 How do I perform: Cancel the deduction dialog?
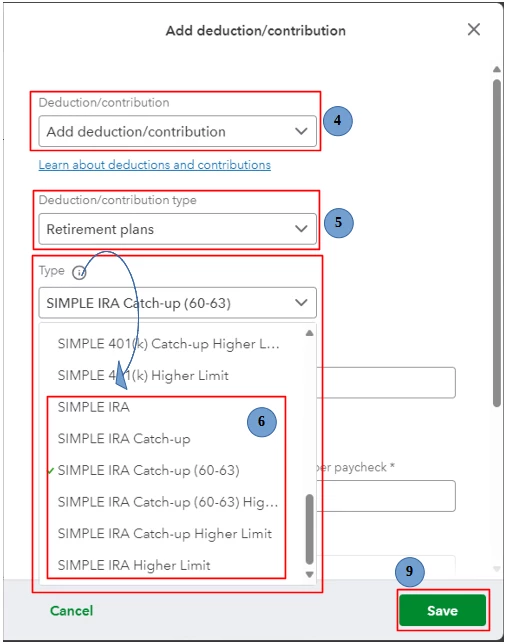click(71, 611)
